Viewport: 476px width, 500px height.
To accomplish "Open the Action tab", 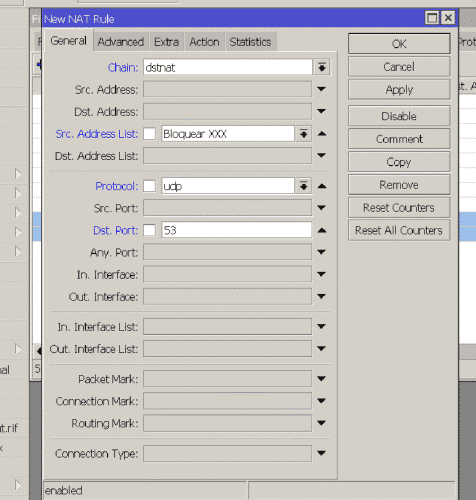I will 204,42.
